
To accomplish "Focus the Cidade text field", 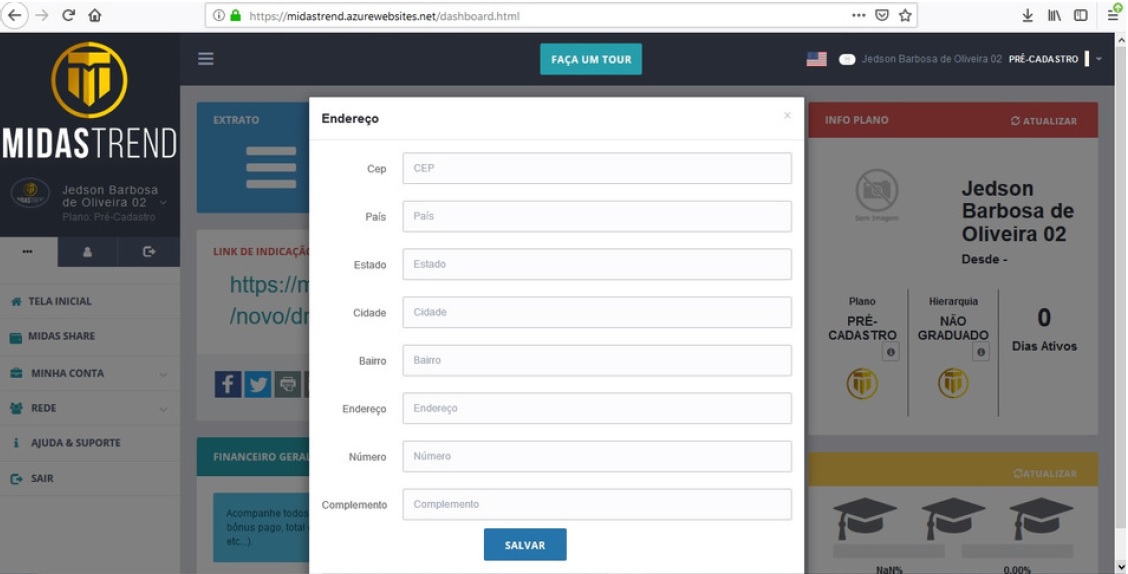I will pos(596,312).
